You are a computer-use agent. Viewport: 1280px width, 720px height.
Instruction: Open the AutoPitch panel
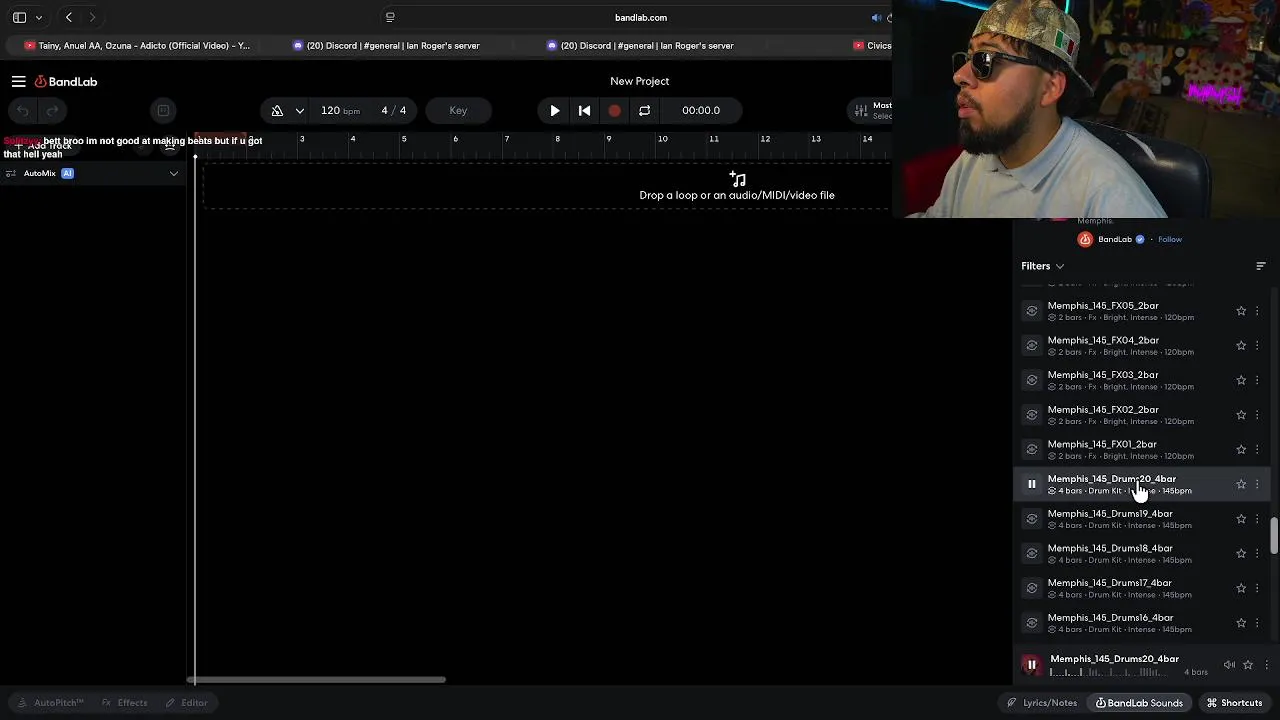pos(50,703)
